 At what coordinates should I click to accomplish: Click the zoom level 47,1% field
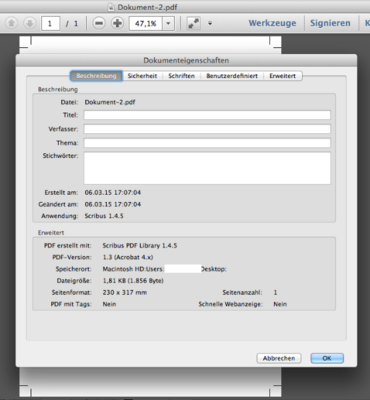146,23
